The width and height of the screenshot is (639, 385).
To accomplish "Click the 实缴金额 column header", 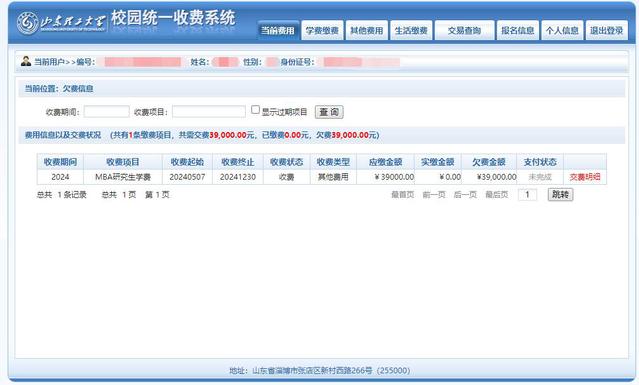I will tap(438, 162).
